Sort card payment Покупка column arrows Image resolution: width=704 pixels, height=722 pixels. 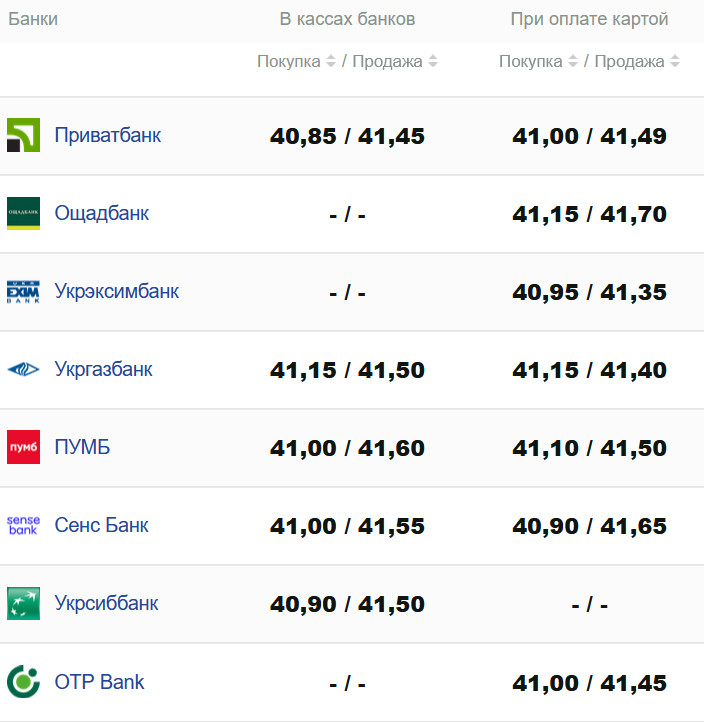572,61
